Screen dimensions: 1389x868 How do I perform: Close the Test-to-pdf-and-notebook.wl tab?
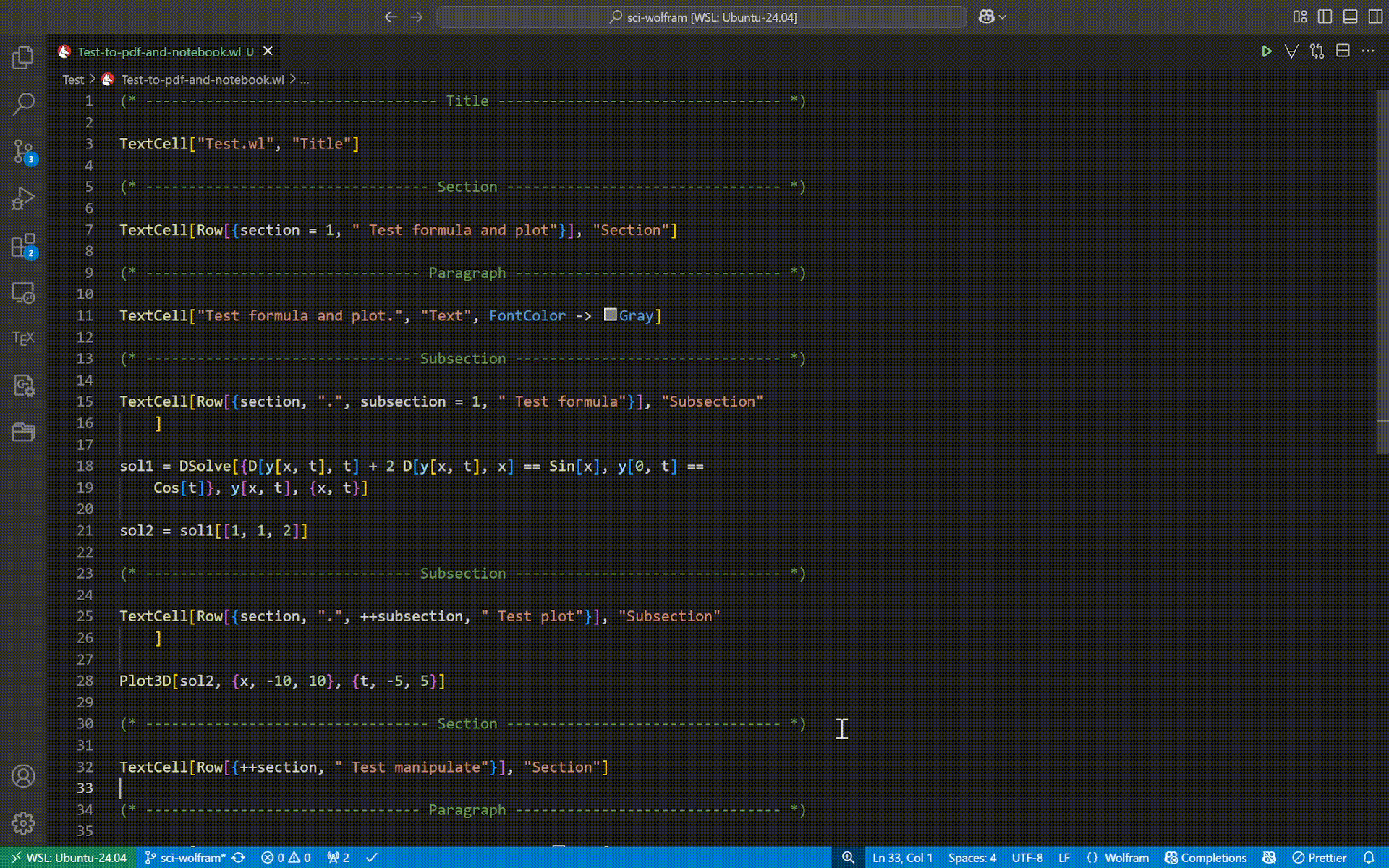point(268,51)
